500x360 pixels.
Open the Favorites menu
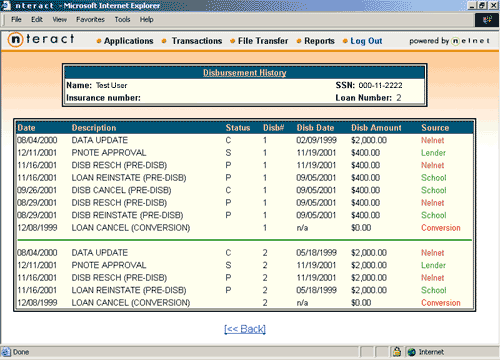(90, 19)
